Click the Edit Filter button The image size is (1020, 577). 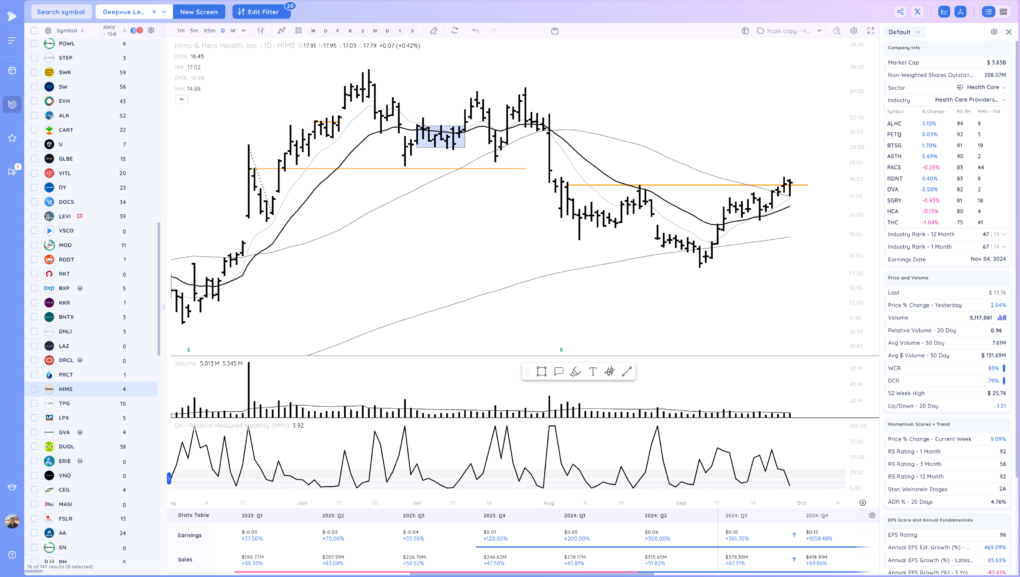coord(260,12)
